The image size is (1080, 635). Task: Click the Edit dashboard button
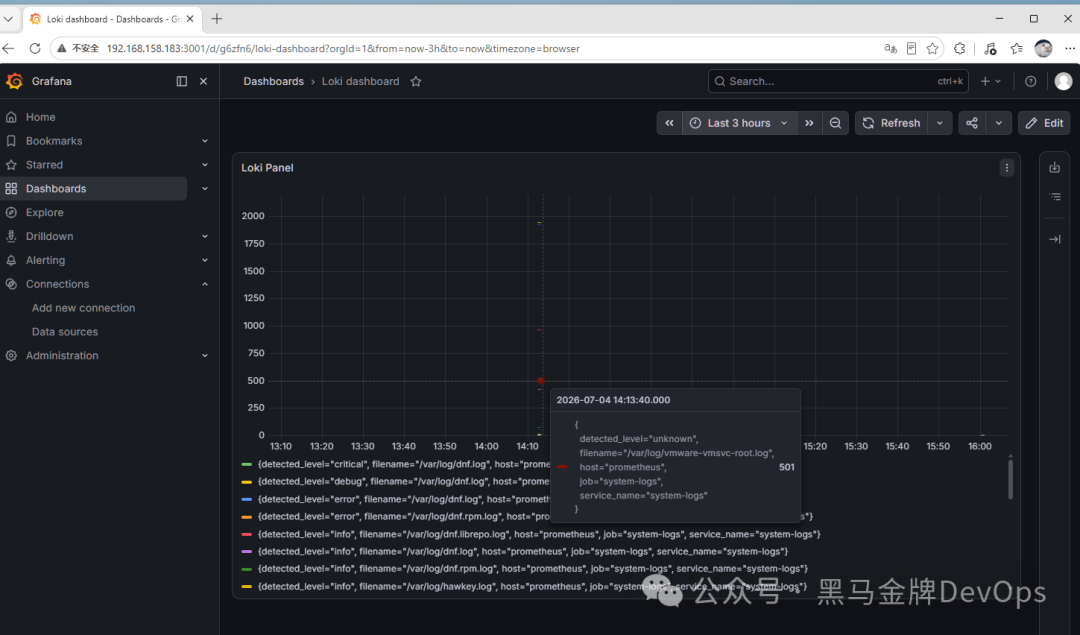point(1044,123)
